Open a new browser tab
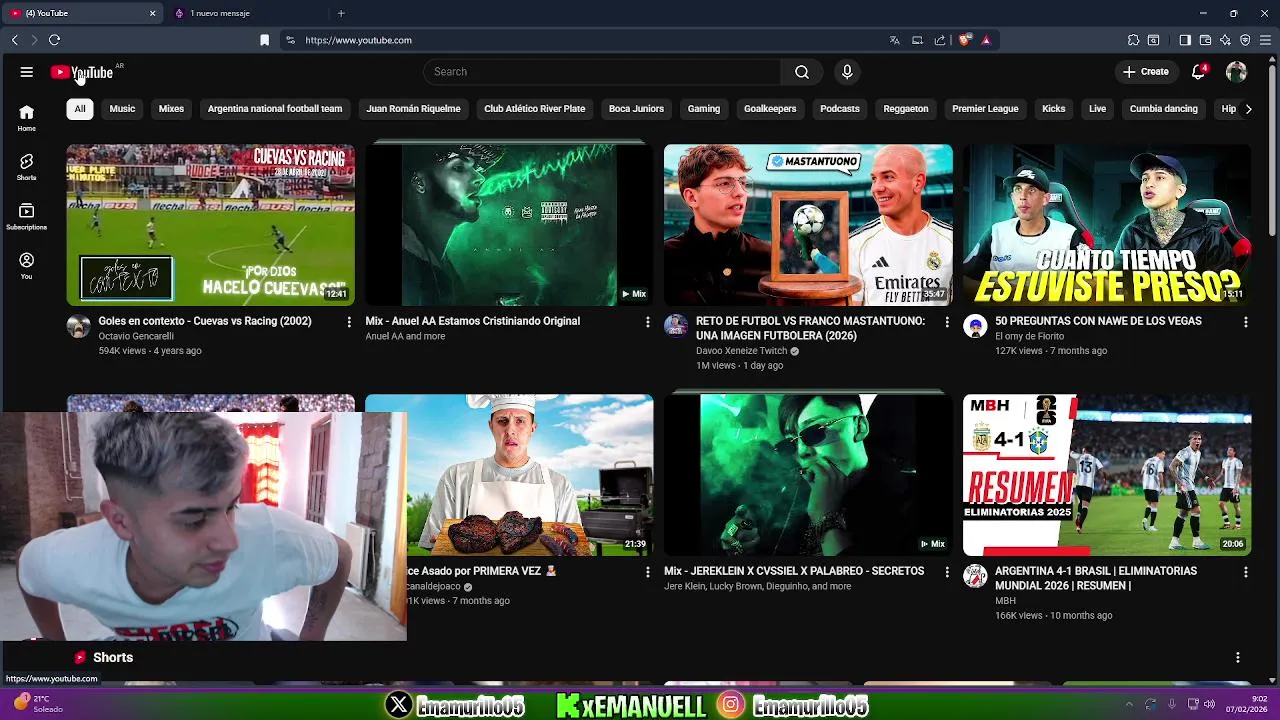The height and width of the screenshot is (720, 1280). pos(341,13)
